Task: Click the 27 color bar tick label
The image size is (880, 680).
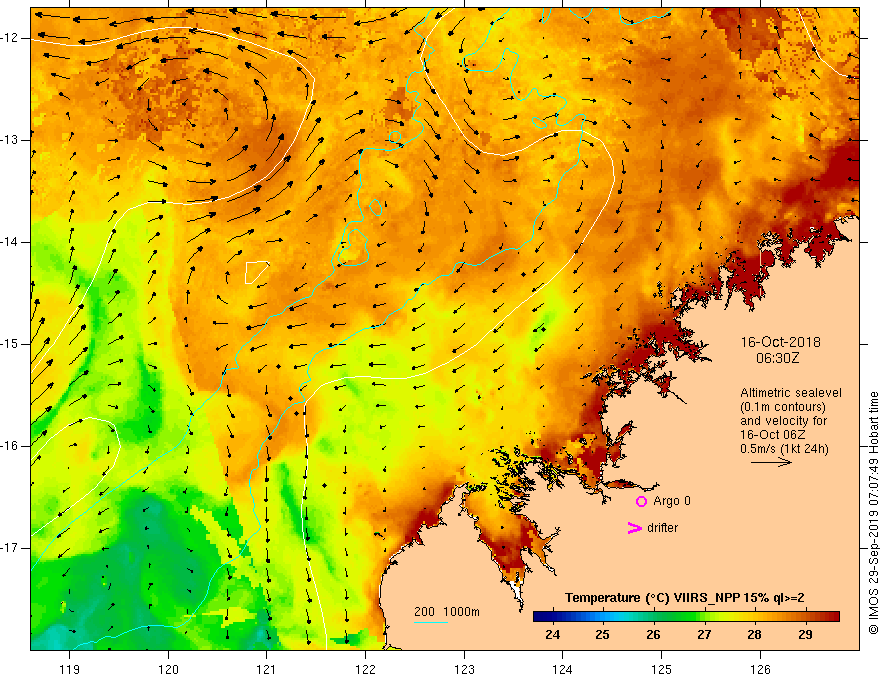Action: pyautogui.click(x=704, y=635)
